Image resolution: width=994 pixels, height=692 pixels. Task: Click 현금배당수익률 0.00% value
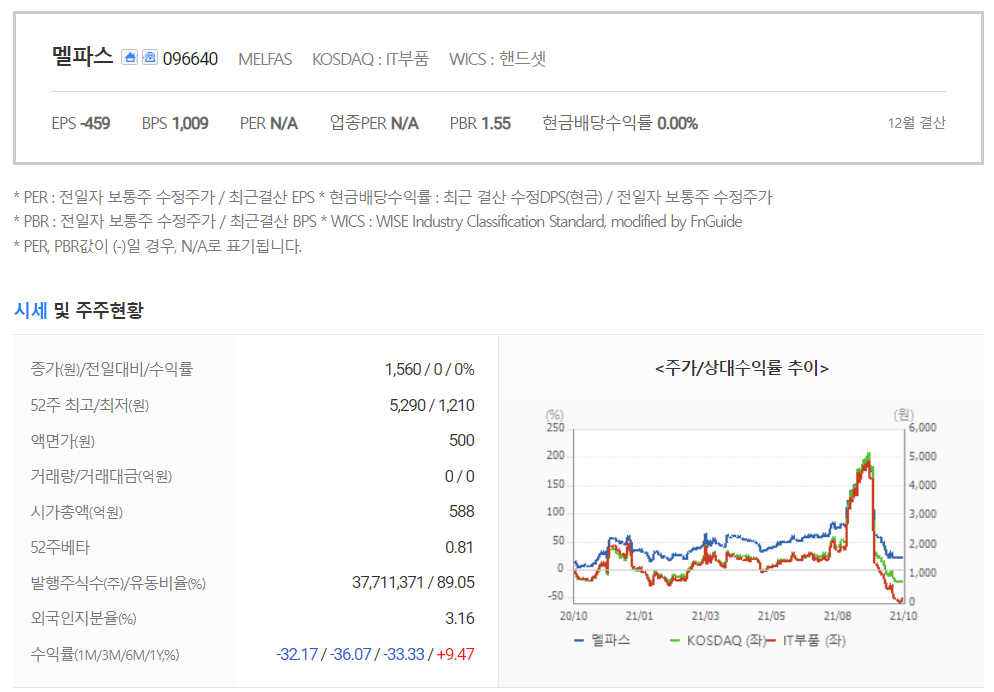[620, 123]
